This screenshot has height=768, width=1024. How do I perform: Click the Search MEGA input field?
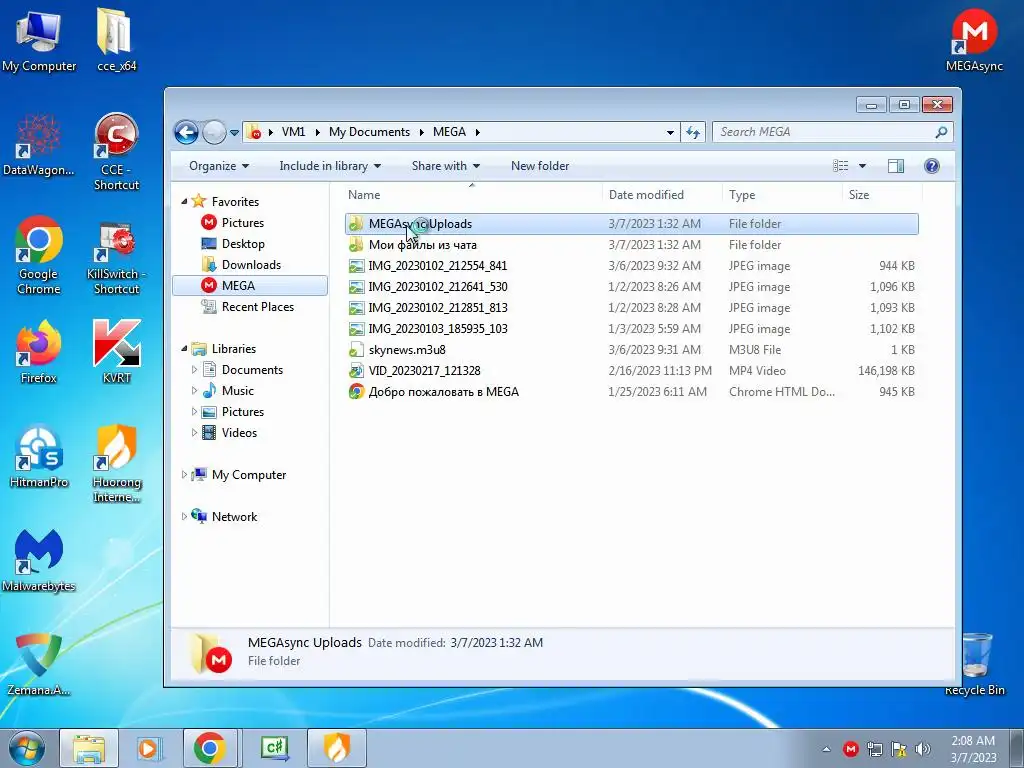pos(832,132)
